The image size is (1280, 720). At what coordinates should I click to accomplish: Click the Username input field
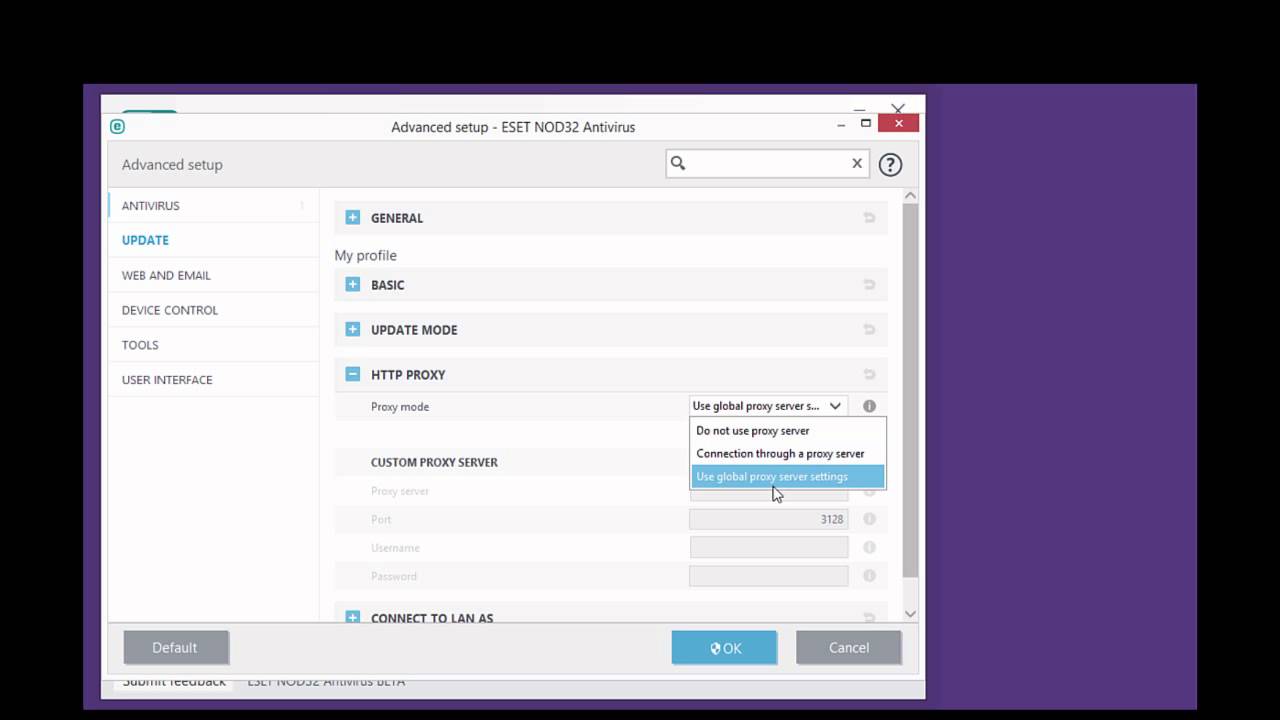pos(769,547)
